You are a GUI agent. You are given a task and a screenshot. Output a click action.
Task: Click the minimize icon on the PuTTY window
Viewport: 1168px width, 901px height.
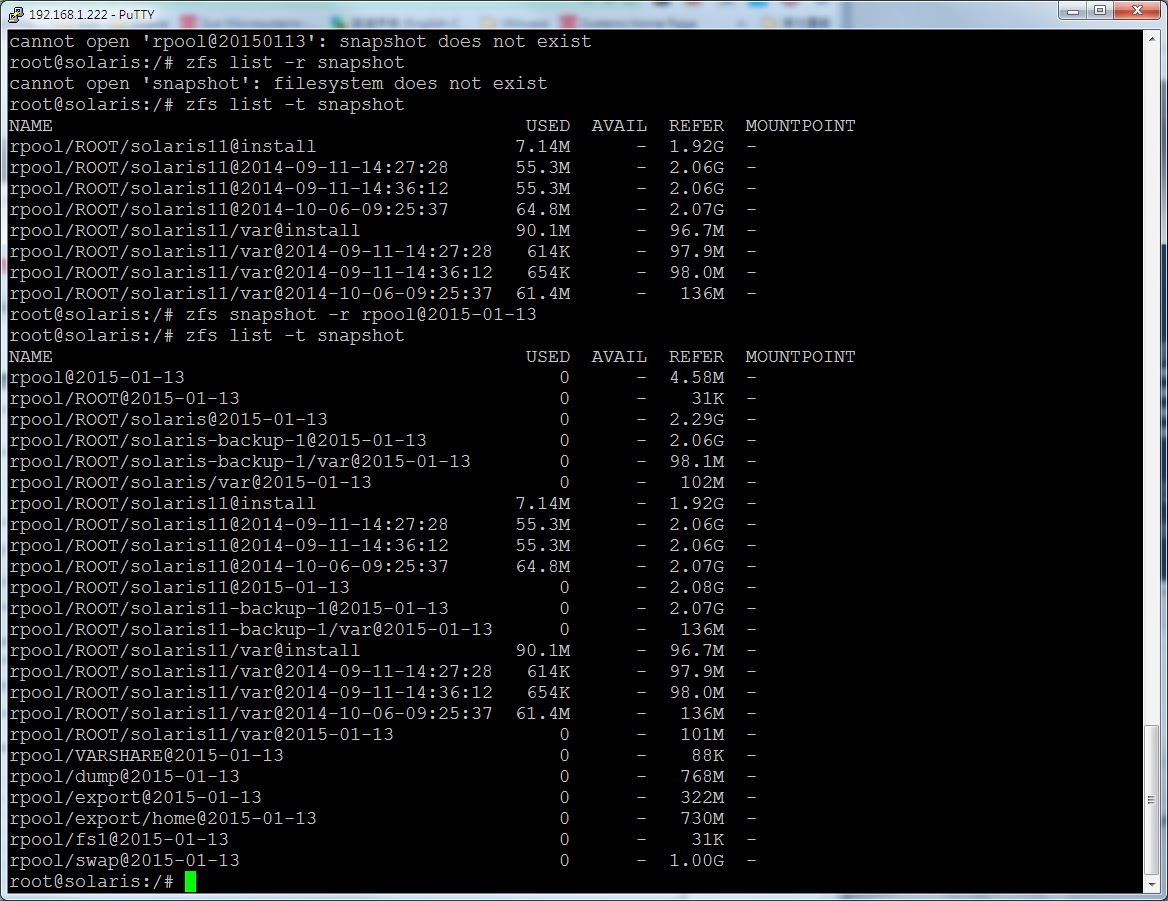tap(1072, 10)
